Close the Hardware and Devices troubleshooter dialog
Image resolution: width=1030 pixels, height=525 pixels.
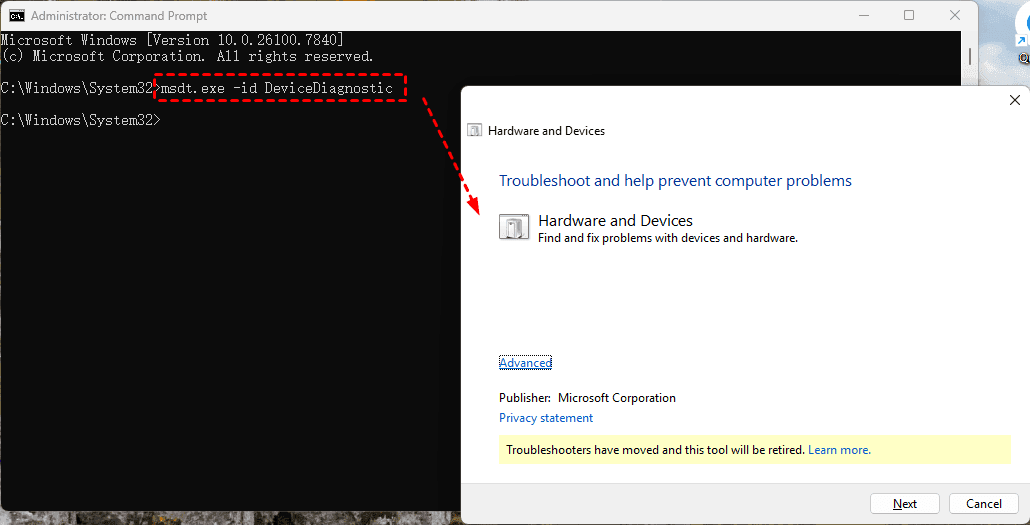1014,100
